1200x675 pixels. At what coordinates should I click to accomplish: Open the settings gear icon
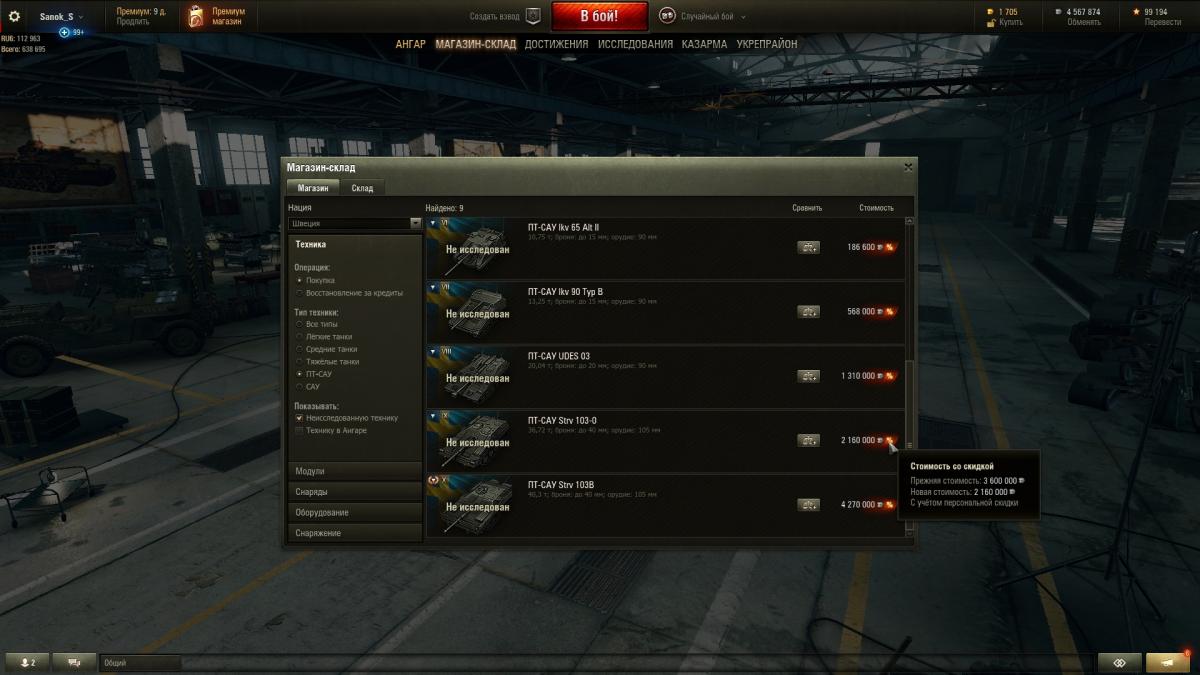point(14,16)
